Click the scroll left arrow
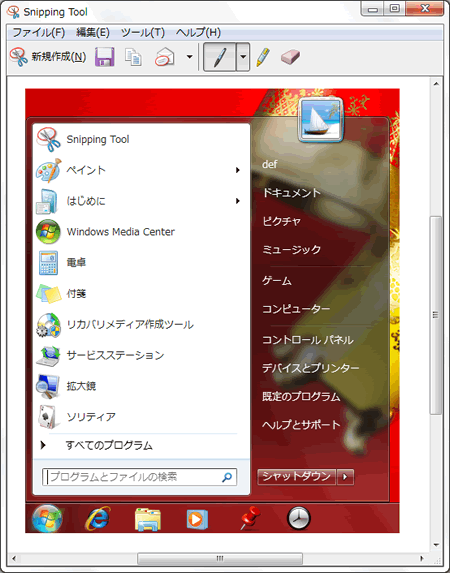The width and height of the screenshot is (450, 573). (x=14, y=558)
